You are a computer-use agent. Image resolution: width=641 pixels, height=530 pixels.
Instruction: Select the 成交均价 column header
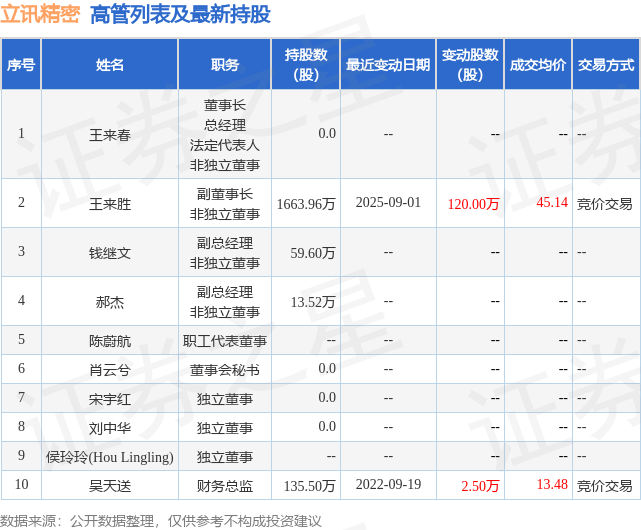[538, 64]
